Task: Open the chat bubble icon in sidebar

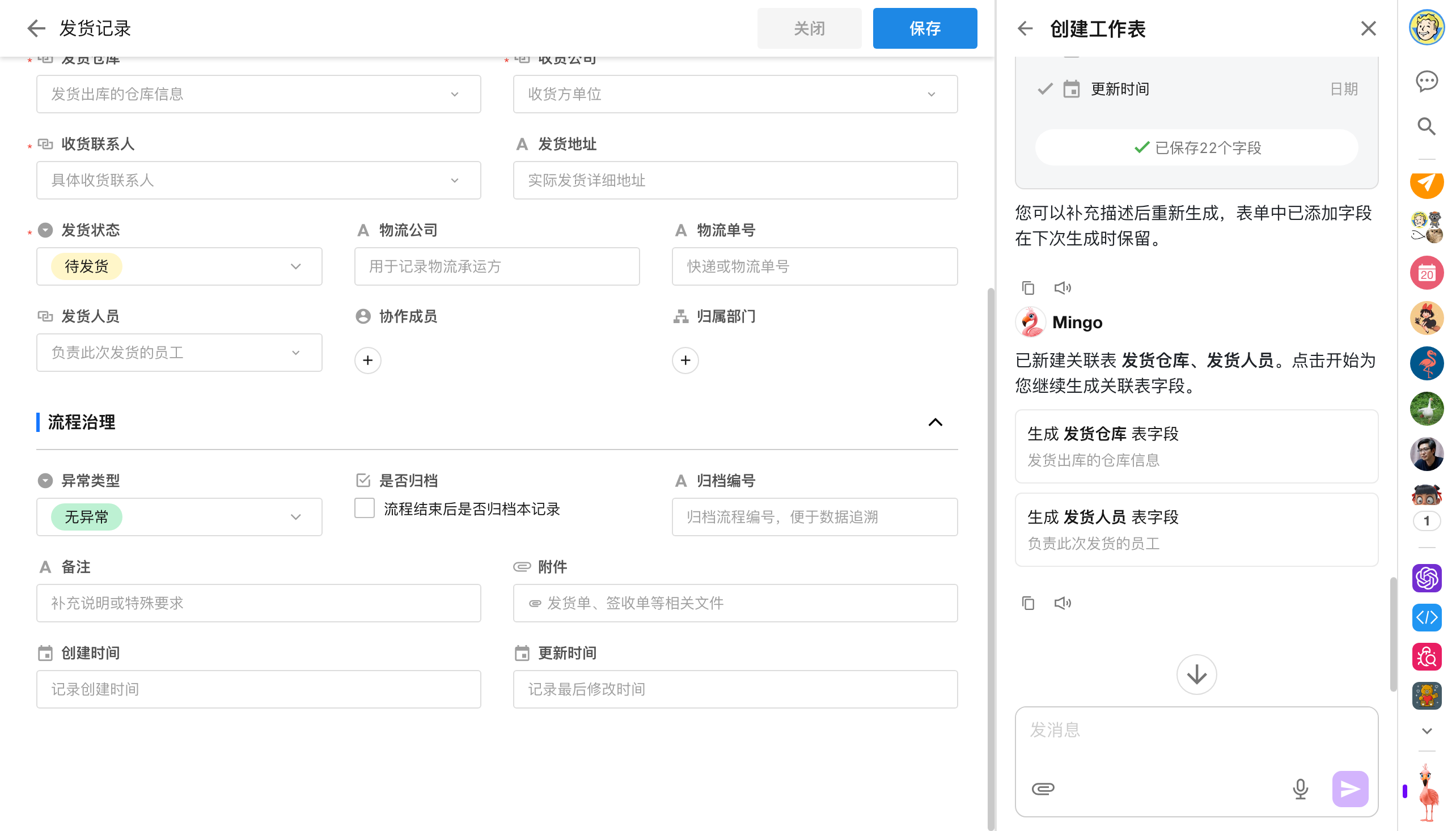Action: [1427, 81]
